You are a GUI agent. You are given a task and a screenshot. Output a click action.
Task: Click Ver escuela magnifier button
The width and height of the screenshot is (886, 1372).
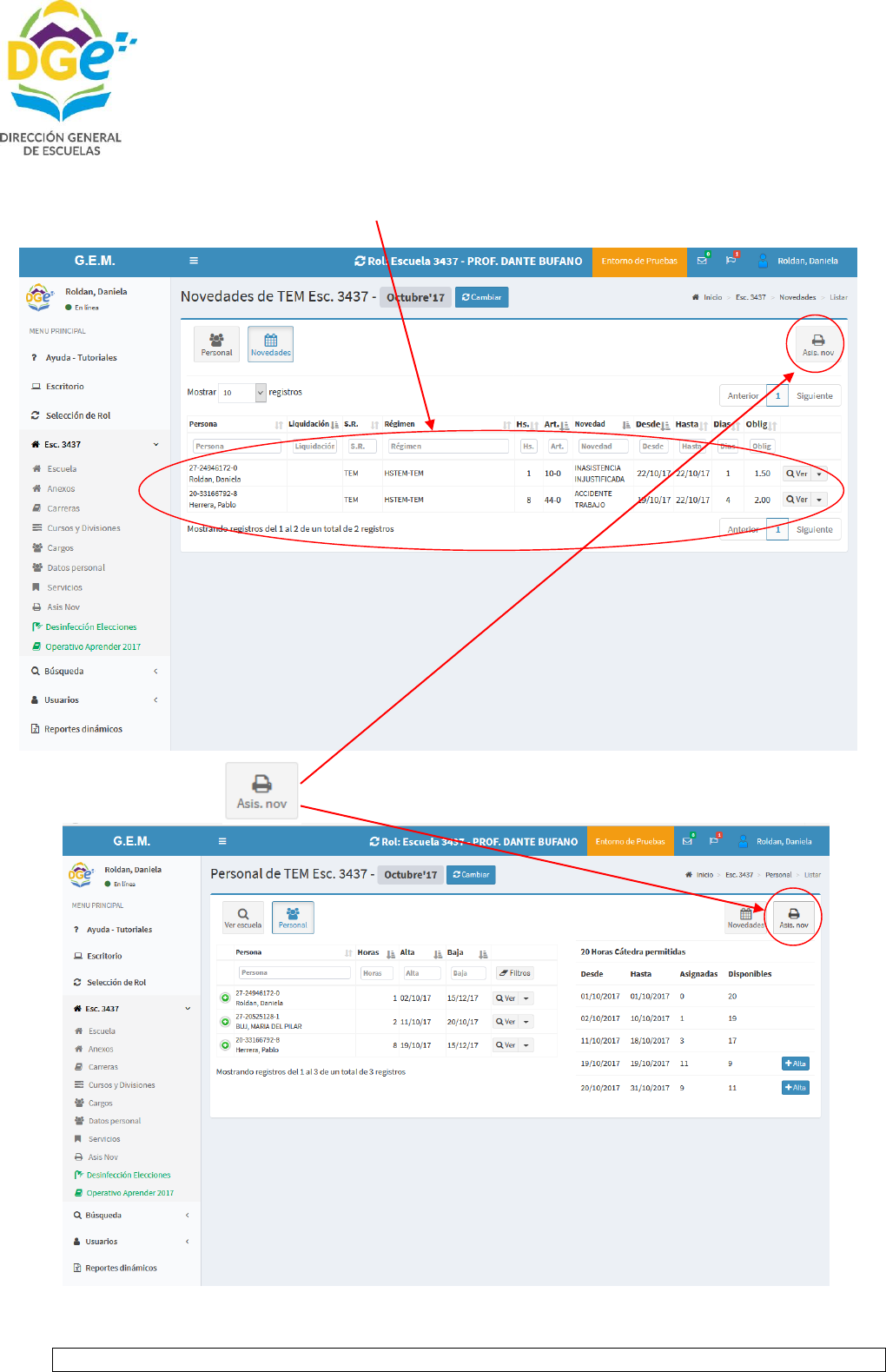coord(243,918)
